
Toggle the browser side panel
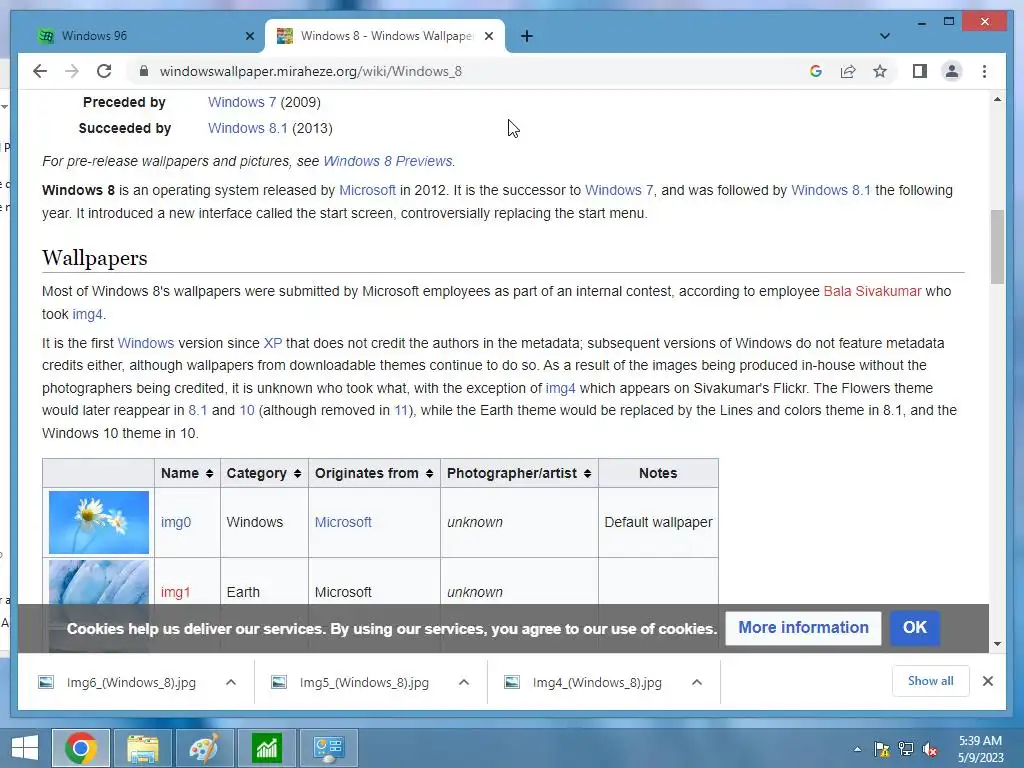[920, 71]
